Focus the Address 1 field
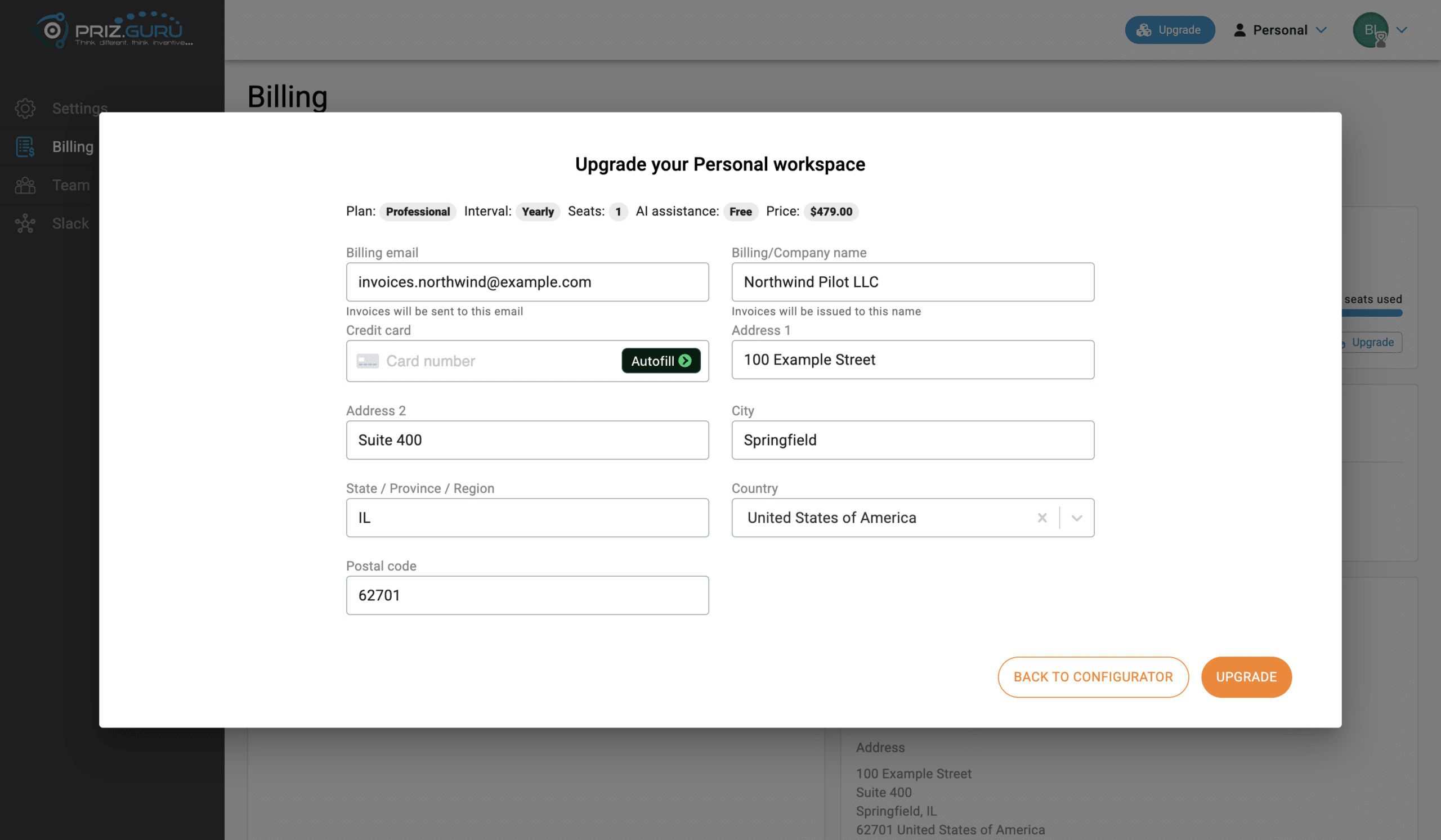1441x840 pixels. coord(912,360)
